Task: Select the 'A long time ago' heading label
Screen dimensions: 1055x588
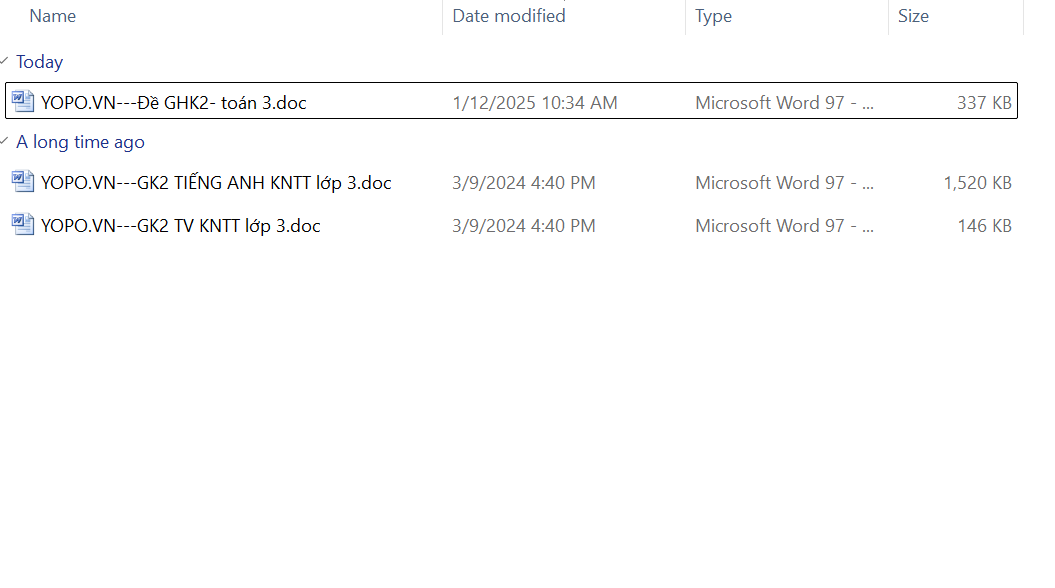Action: 80,142
